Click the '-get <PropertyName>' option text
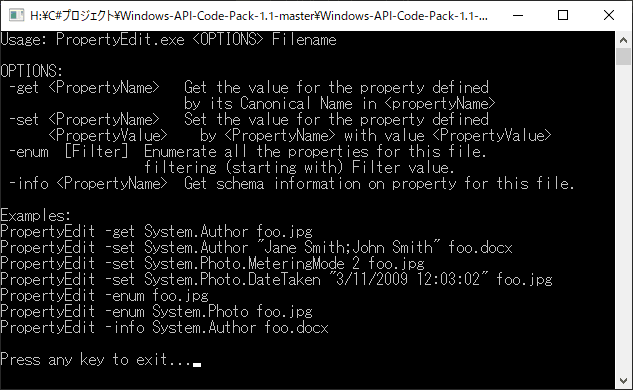 point(84,88)
